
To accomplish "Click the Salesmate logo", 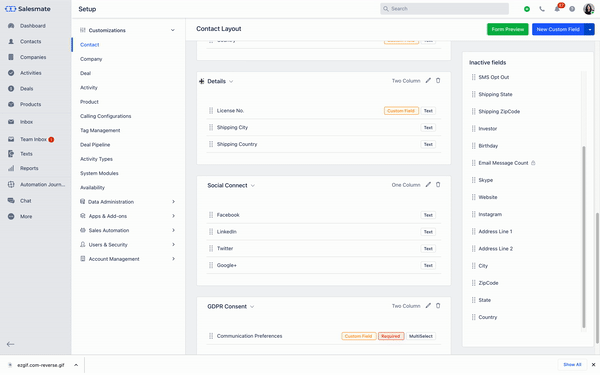I will tap(28, 9).
